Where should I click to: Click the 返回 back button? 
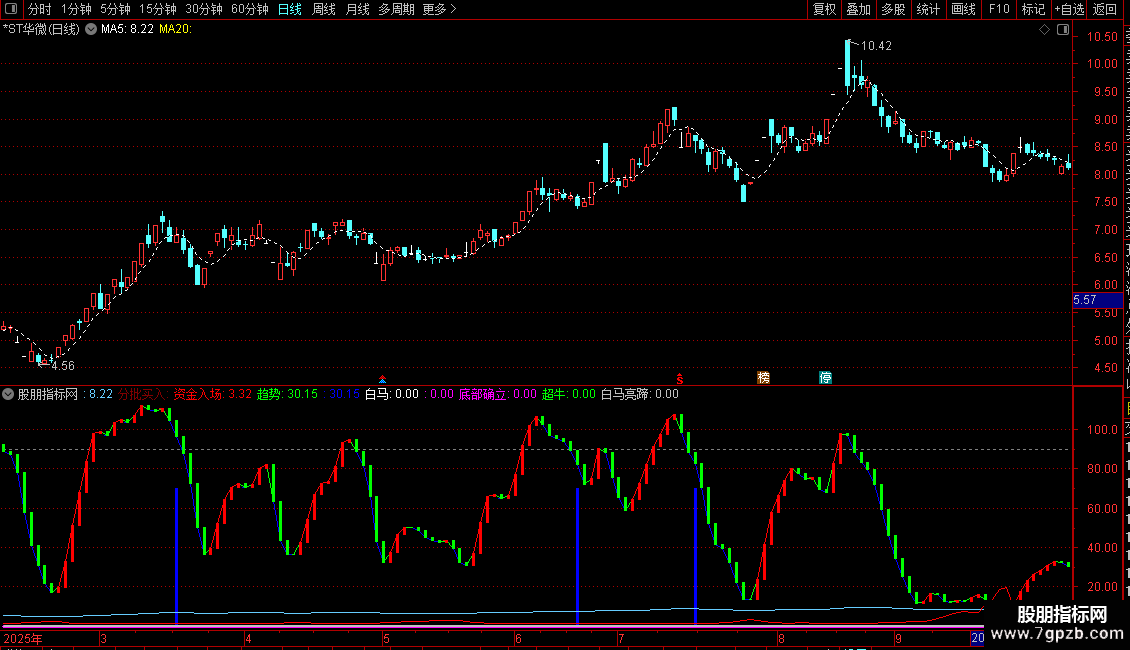click(1105, 9)
